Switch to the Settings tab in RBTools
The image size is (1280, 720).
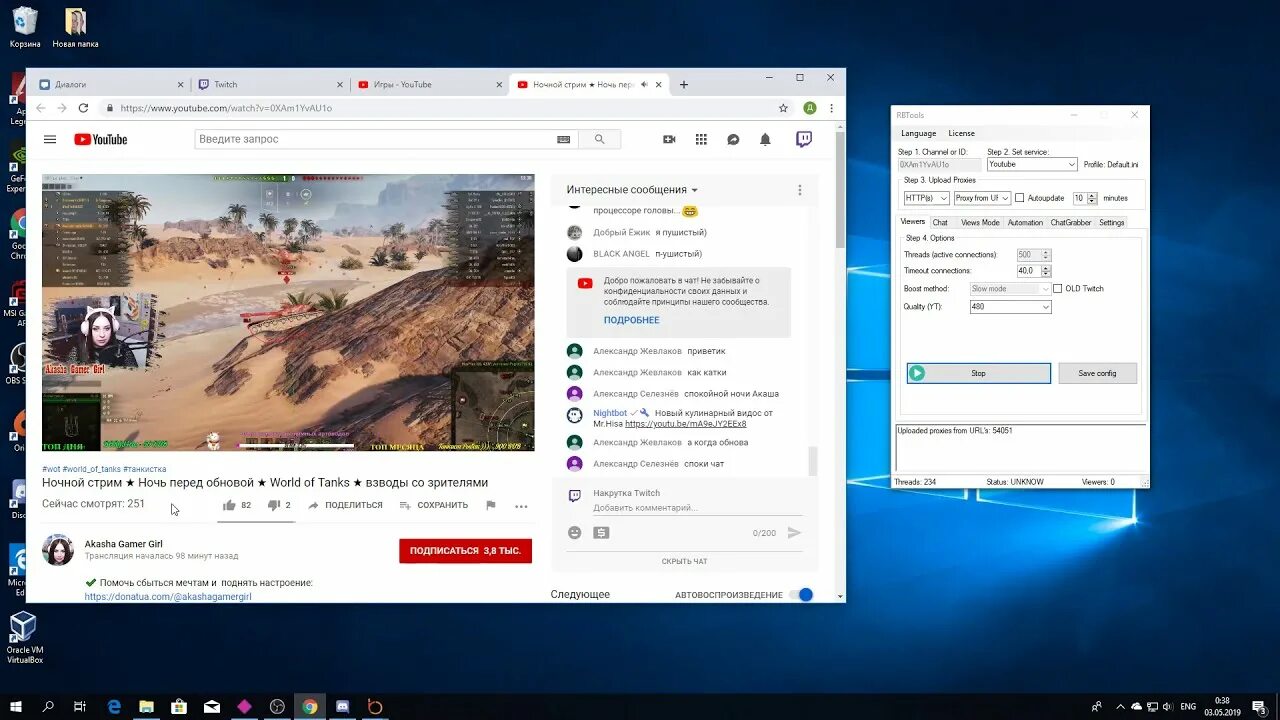1112,223
